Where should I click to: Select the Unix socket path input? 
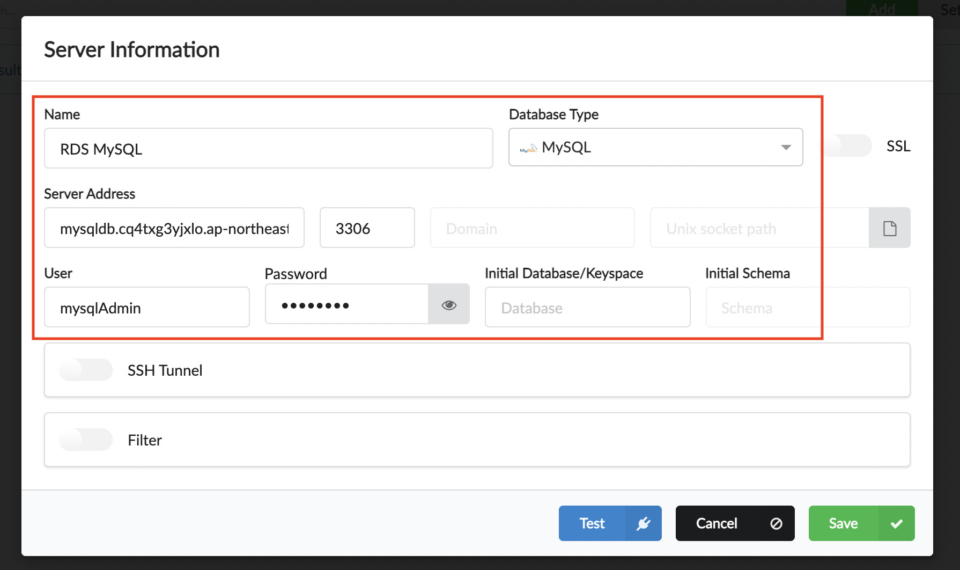[x=758, y=228]
